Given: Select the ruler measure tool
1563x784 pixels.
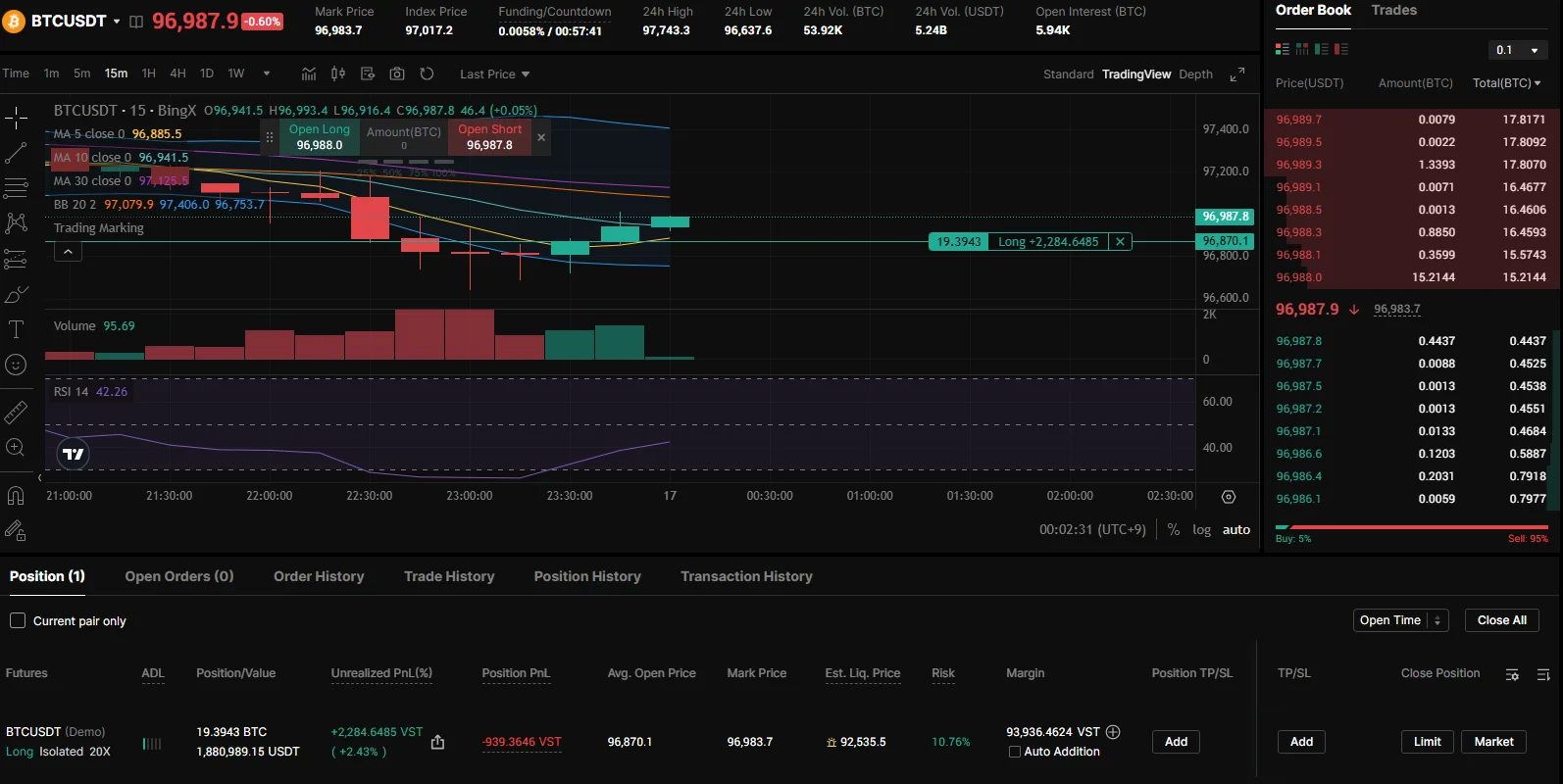Looking at the screenshot, I should tap(16, 413).
